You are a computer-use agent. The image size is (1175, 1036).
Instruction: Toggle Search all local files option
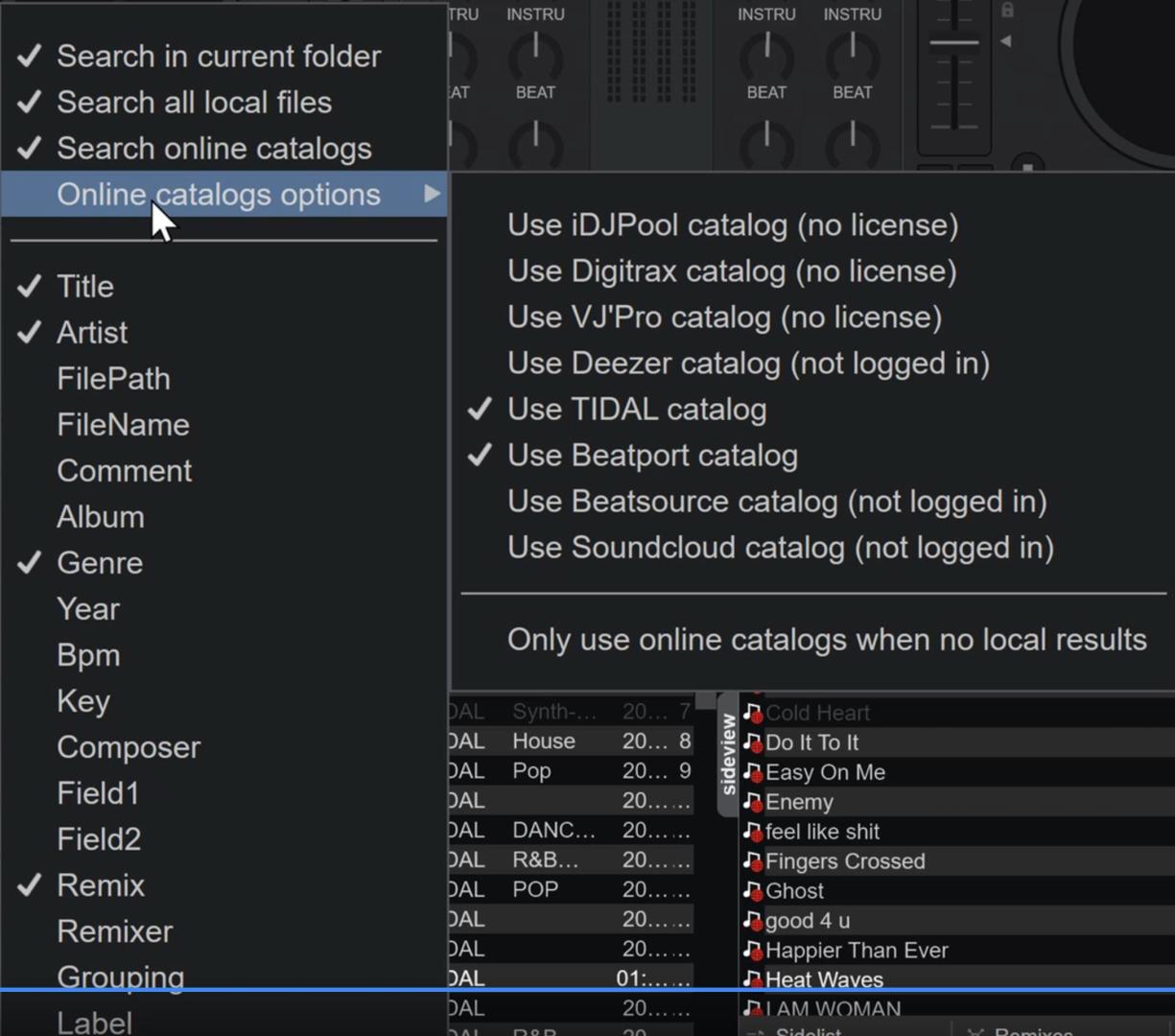tap(223, 103)
